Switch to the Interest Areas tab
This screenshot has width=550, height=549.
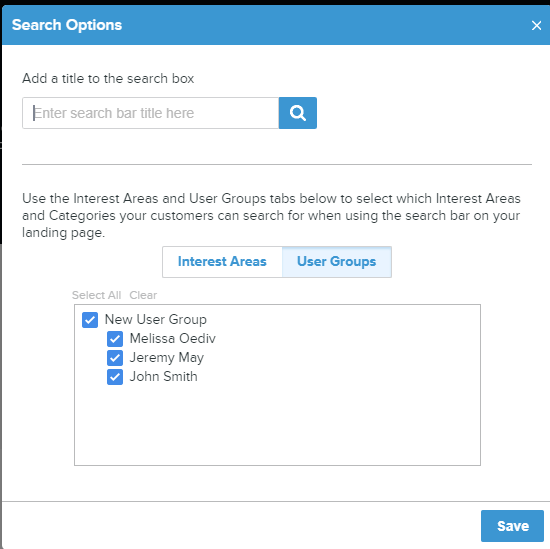coord(222,262)
